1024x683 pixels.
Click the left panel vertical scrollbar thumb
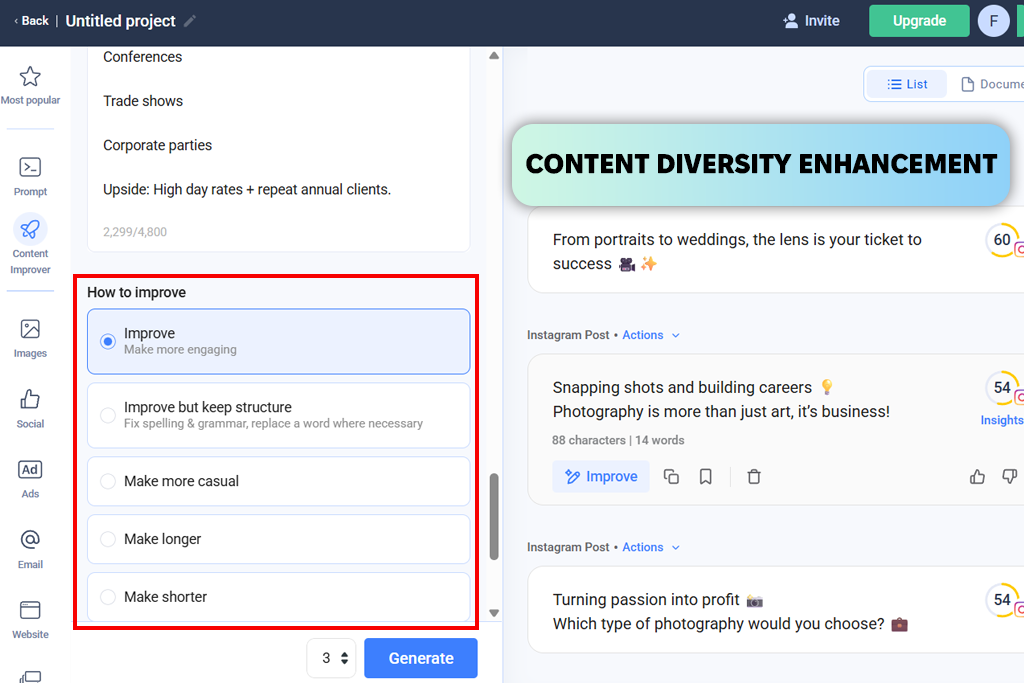tap(493, 517)
